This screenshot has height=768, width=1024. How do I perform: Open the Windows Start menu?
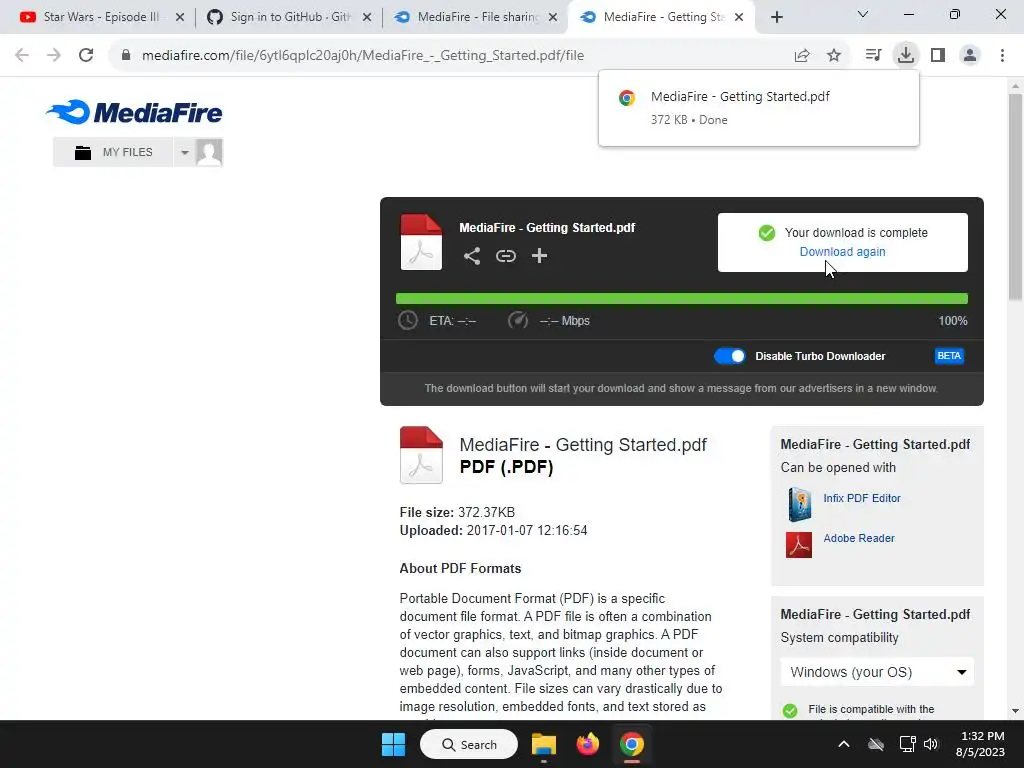pos(394,744)
